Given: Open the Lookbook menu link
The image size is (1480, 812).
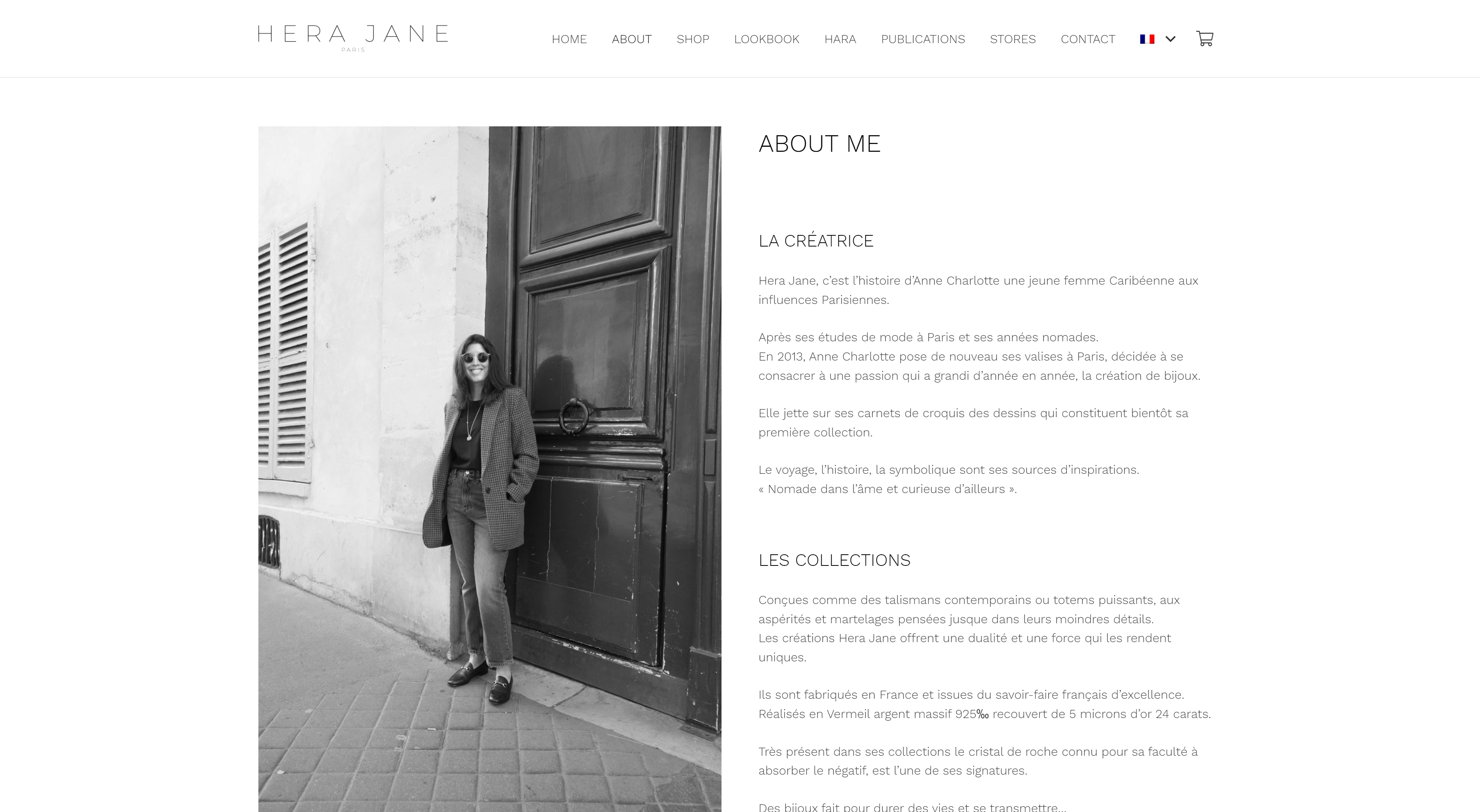Looking at the screenshot, I should click(x=767, y=39).
